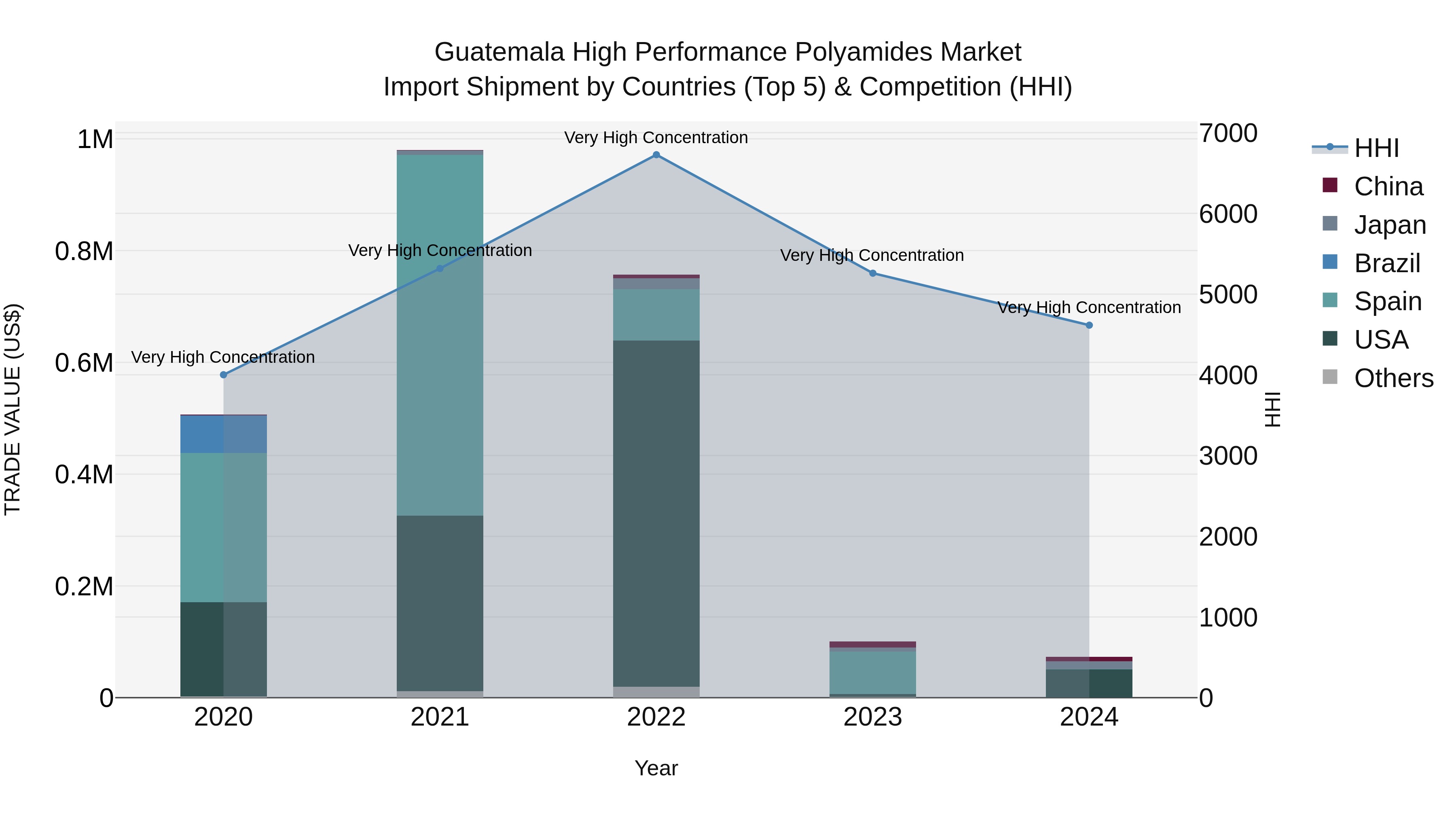Click the 2021 x-axis label

pyautogui.click(x=440, y=717)
